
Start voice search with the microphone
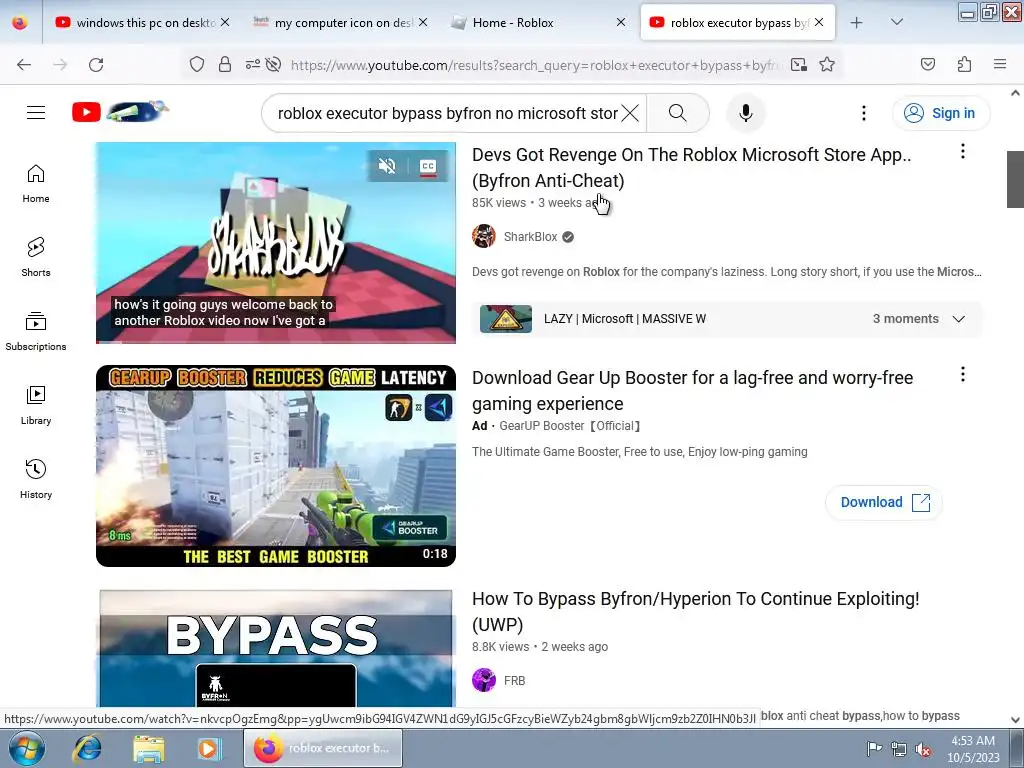coord(746,113)
